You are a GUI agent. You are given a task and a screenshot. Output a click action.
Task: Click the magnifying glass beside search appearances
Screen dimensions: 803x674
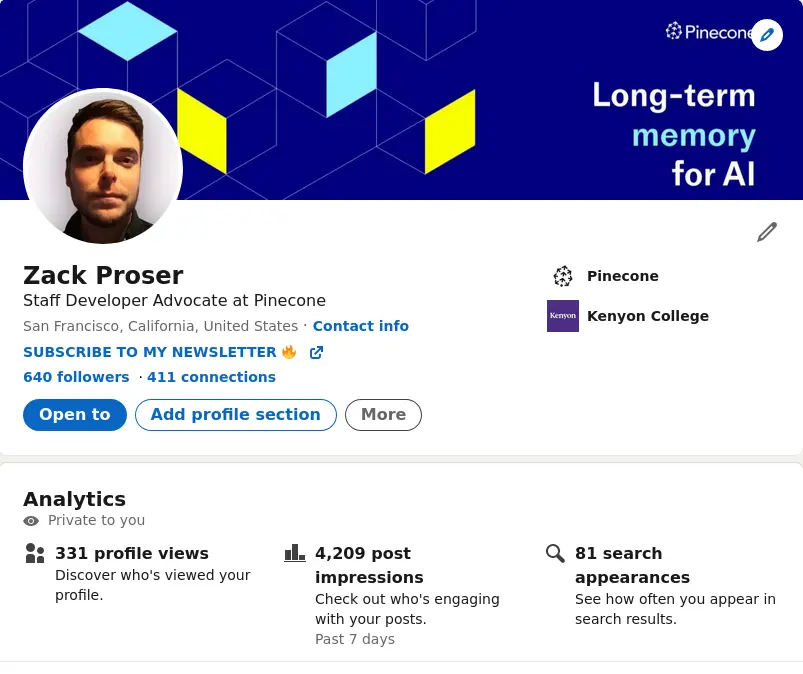(x=556, y=553)
